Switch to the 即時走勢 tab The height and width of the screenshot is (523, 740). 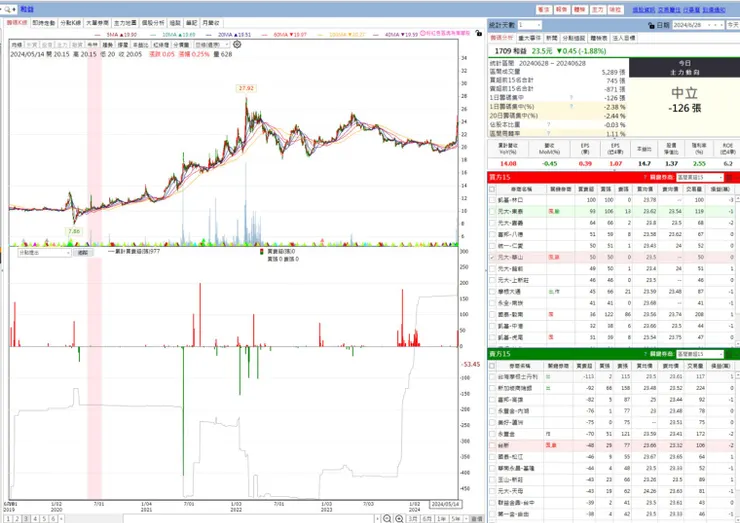pos(43,23)
